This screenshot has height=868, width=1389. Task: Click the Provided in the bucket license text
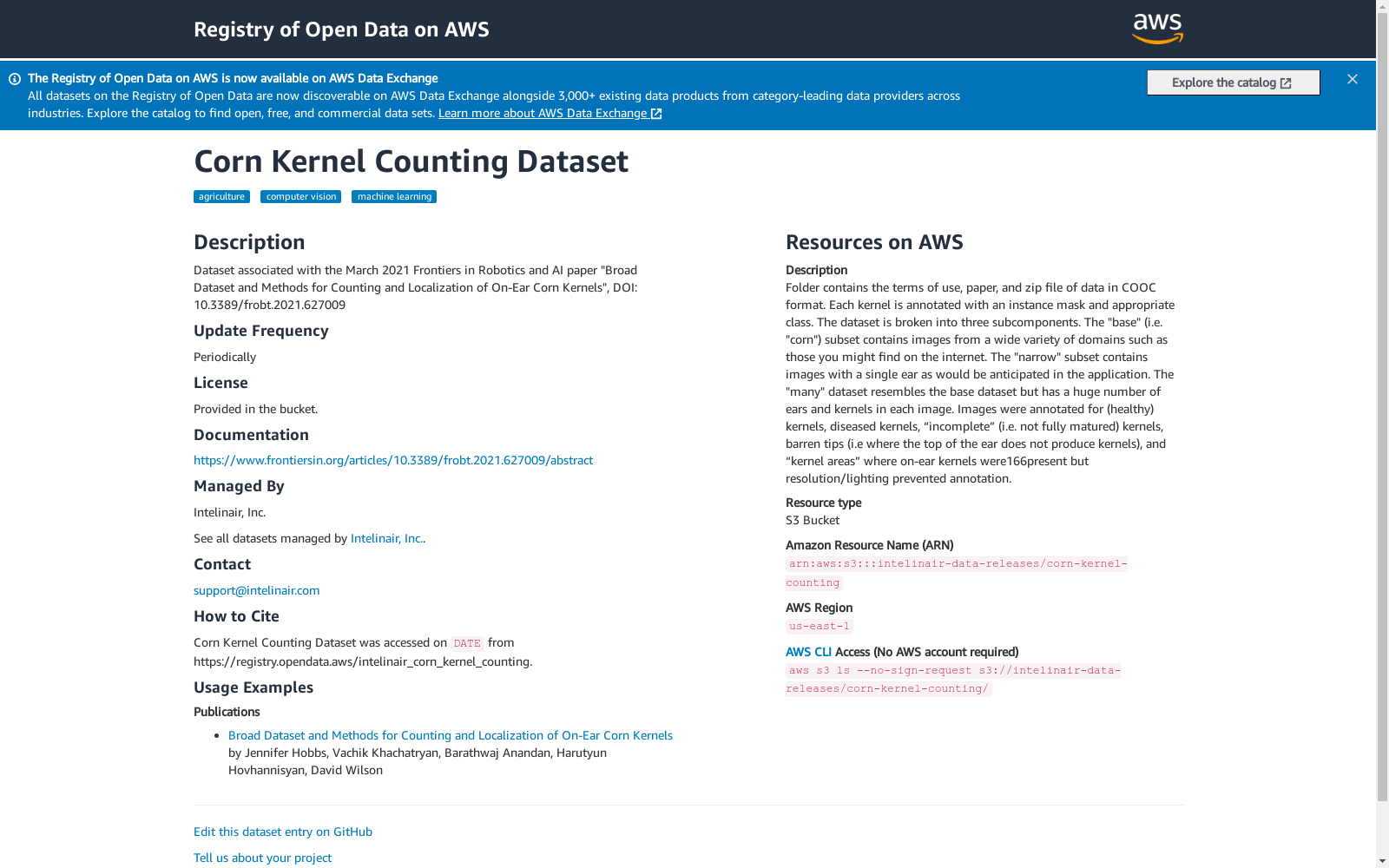pyautogui.click(x=256, y=409)
